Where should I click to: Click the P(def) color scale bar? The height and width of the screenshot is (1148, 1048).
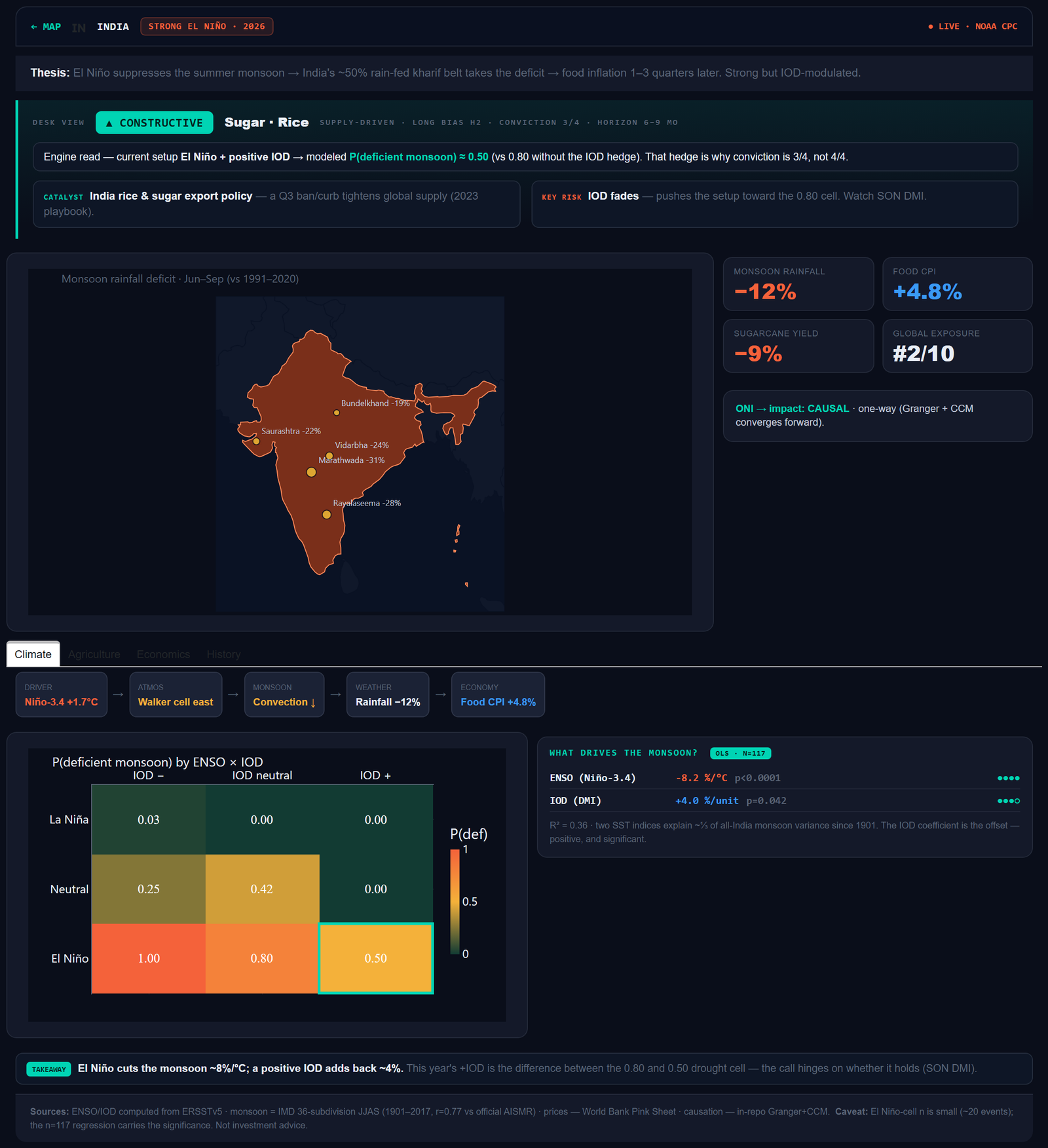[x=455, y=902]
